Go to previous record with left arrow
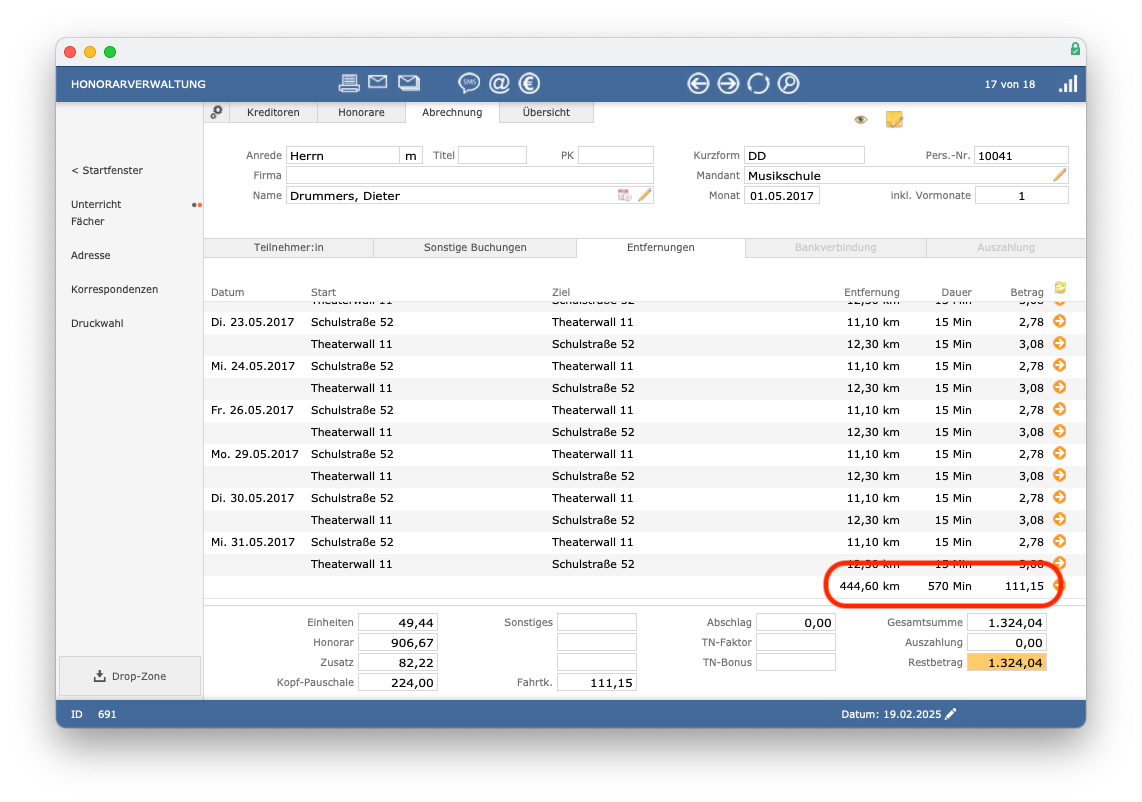The width and height of the screenshot is (1142, 802). click(698, 84)
